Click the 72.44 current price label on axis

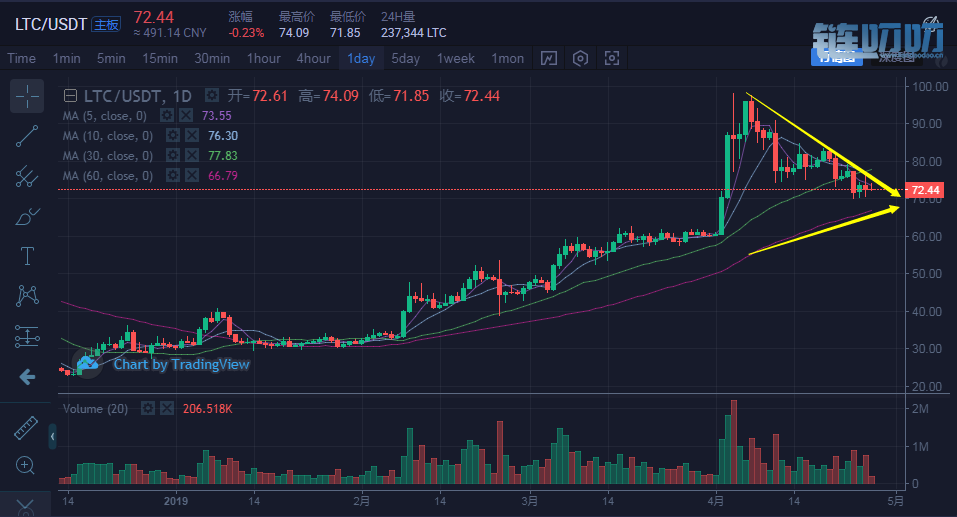(925, 190)
